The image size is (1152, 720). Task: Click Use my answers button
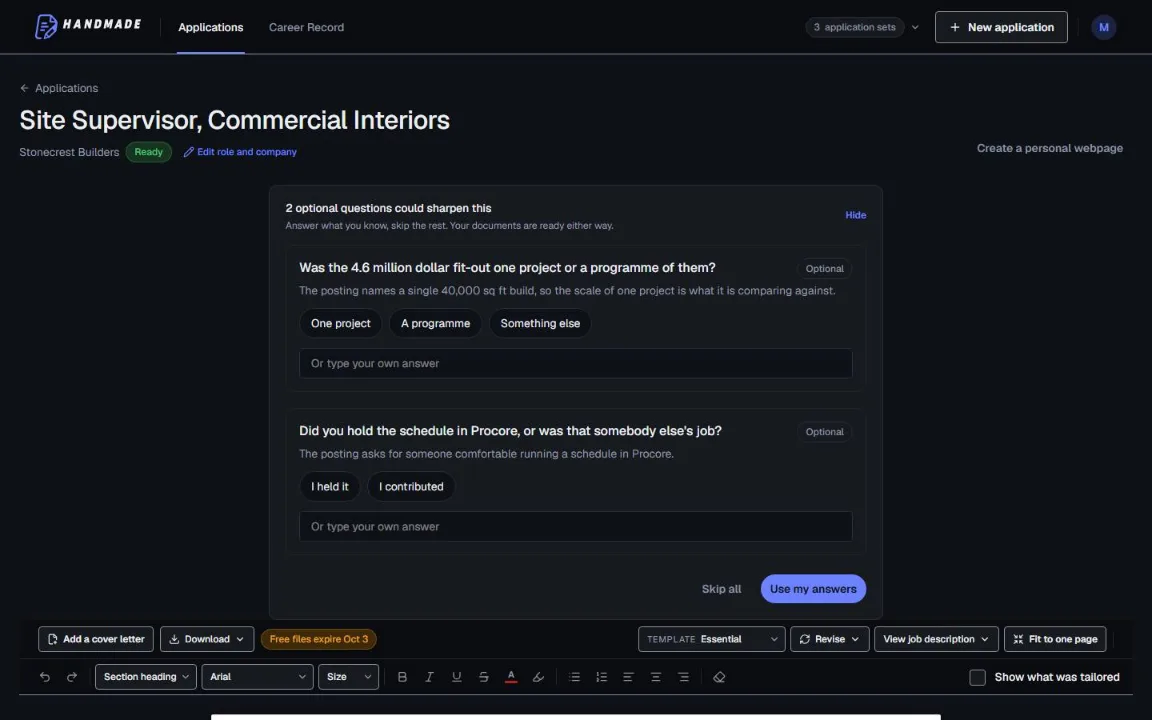(x=813, y=588)
